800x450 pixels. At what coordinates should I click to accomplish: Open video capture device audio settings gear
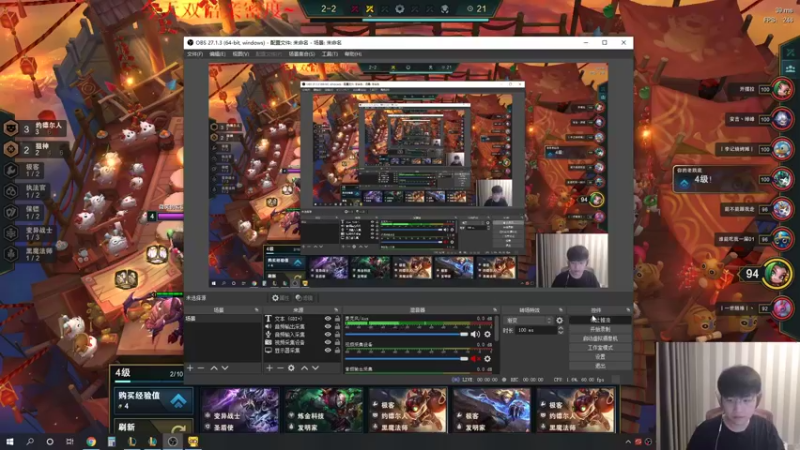tap(487, 359)
